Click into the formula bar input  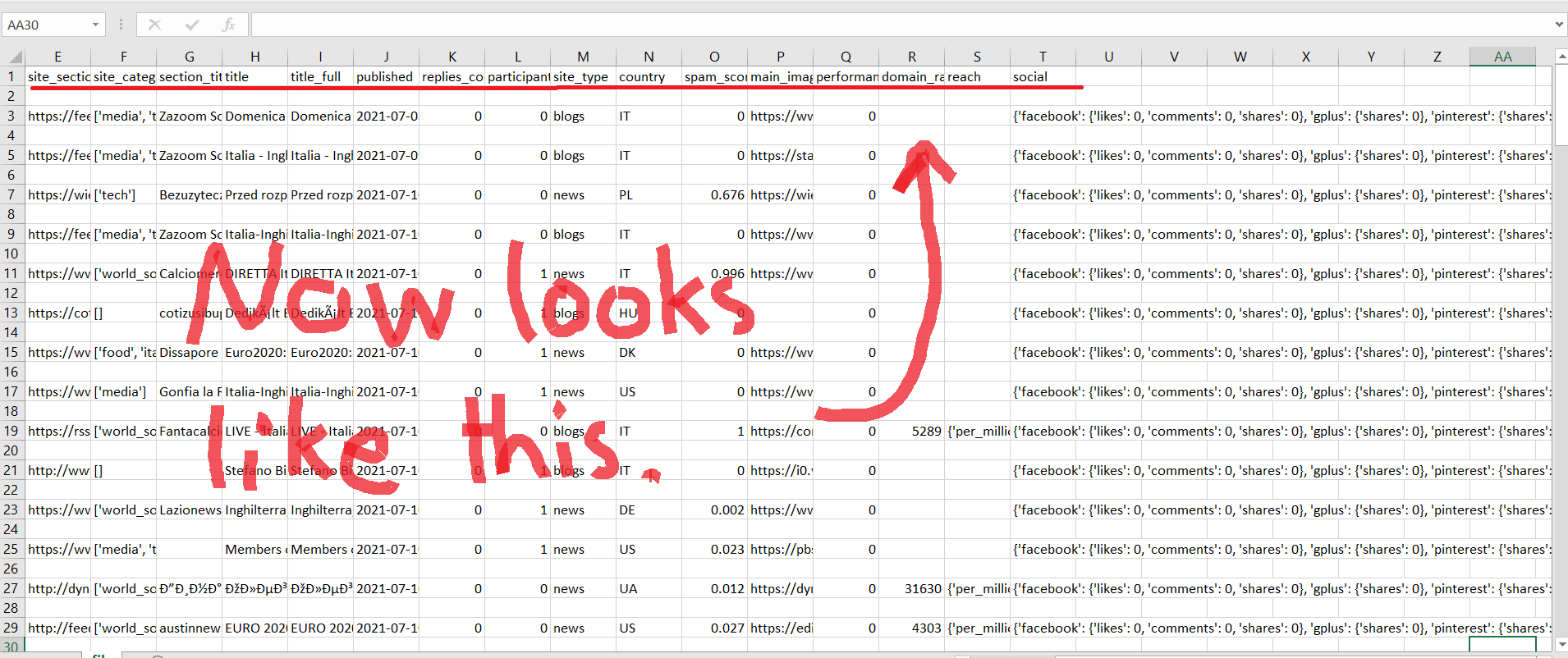pyautogui.click(x=901, y=25)
